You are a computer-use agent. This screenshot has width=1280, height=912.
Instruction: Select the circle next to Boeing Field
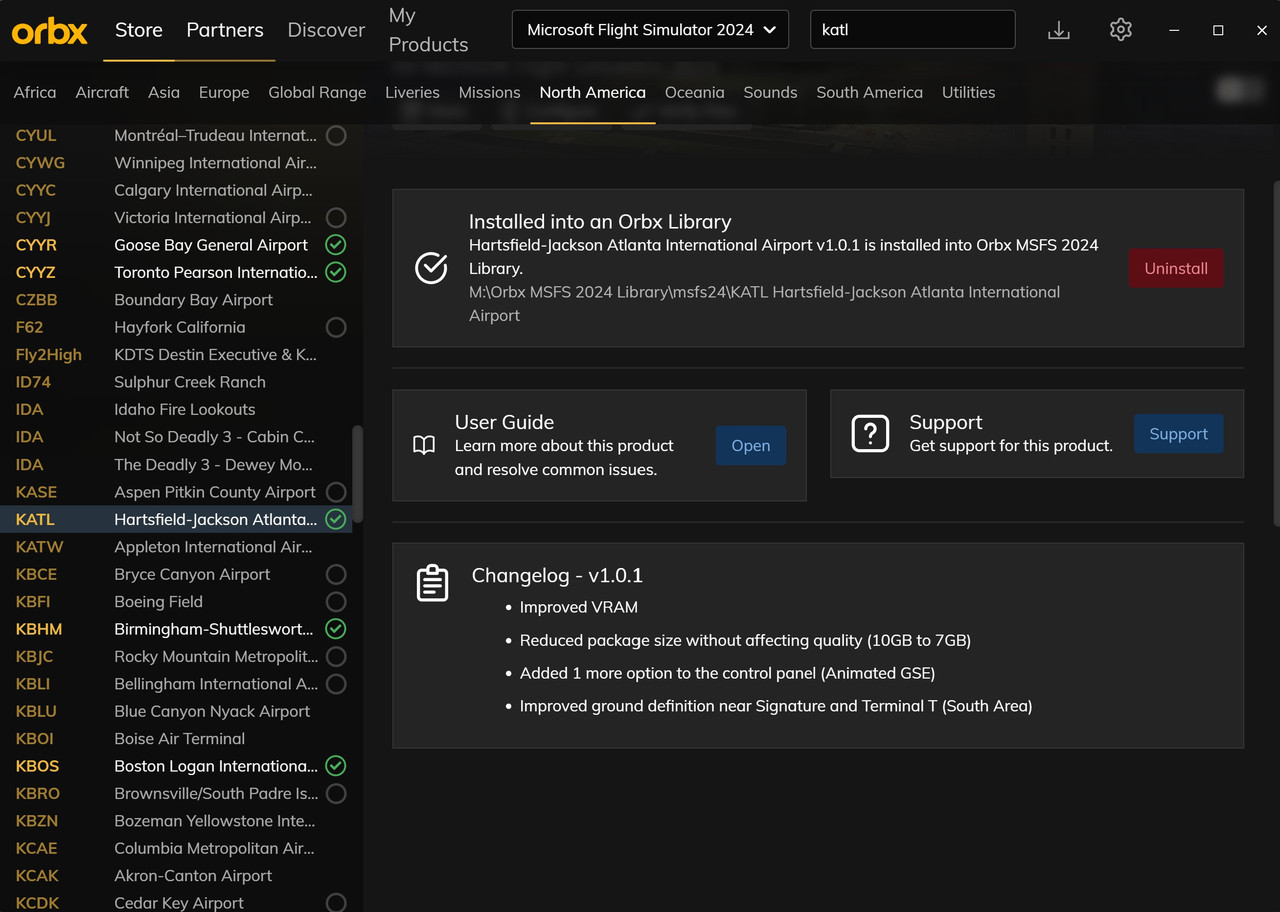point(336,602)
